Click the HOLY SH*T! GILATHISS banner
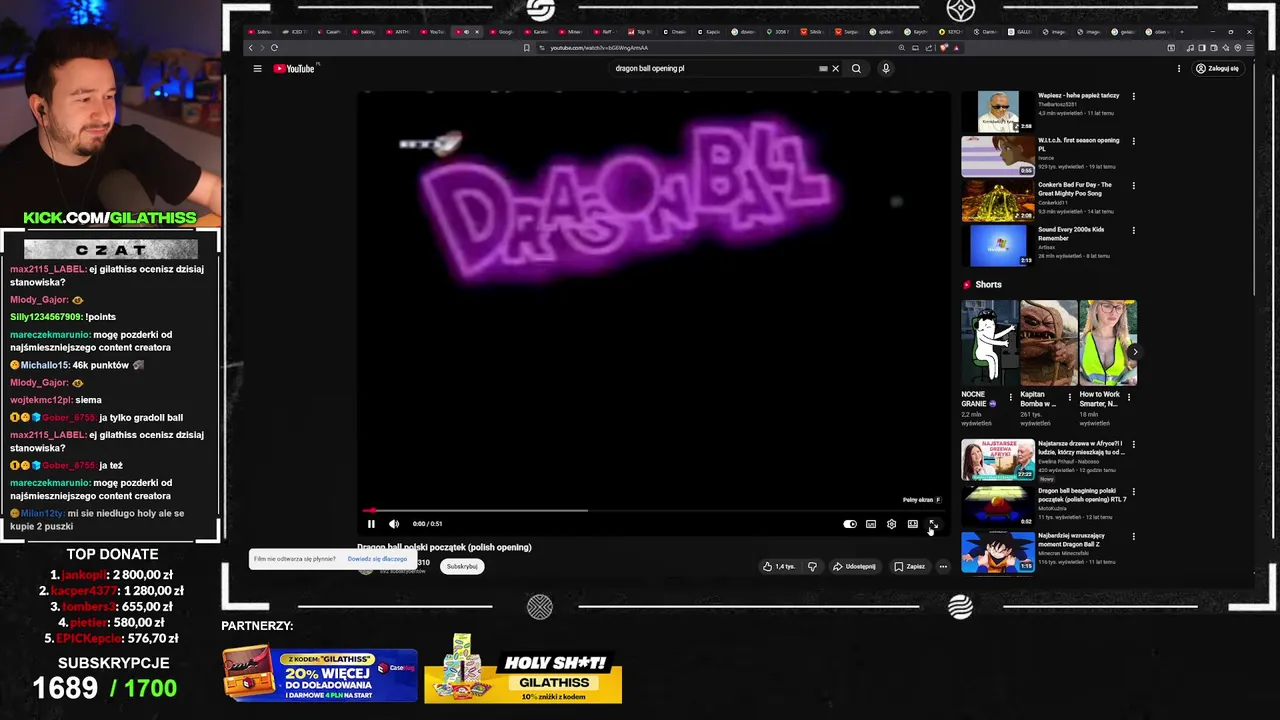 pos(523,675)
